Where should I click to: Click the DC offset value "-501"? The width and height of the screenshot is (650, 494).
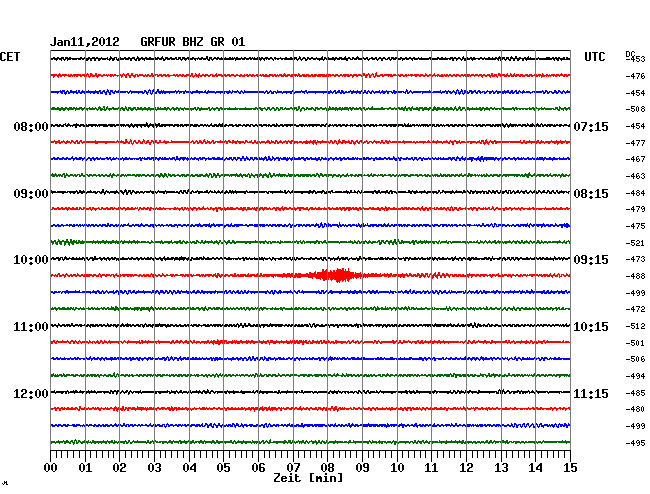635,343
